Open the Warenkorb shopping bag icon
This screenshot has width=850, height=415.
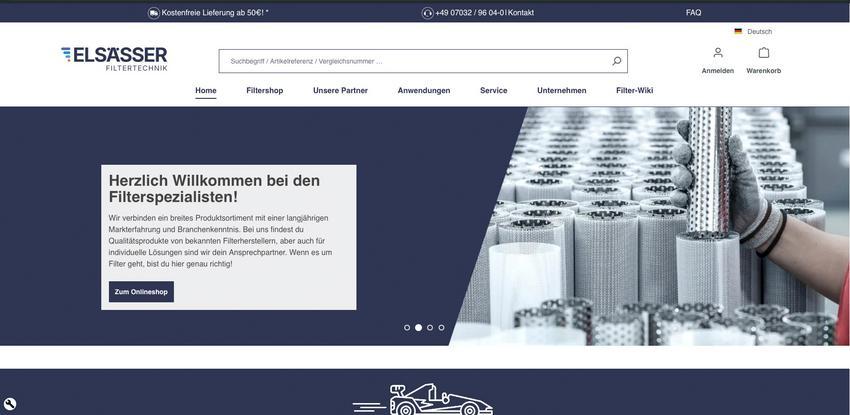[x=764, y=53]
